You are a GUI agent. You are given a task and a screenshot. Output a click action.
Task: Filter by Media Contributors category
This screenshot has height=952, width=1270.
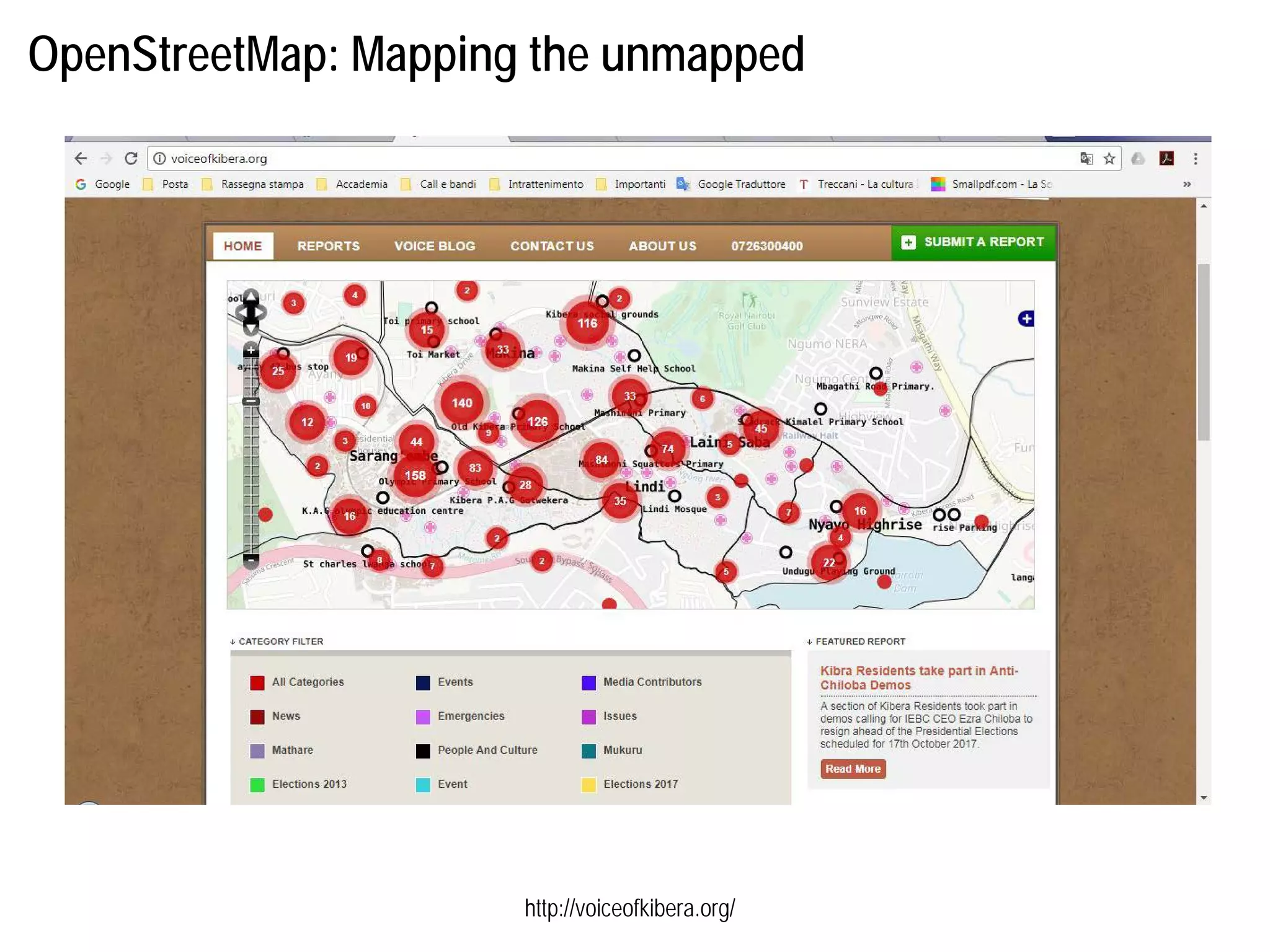pos(642,682)
